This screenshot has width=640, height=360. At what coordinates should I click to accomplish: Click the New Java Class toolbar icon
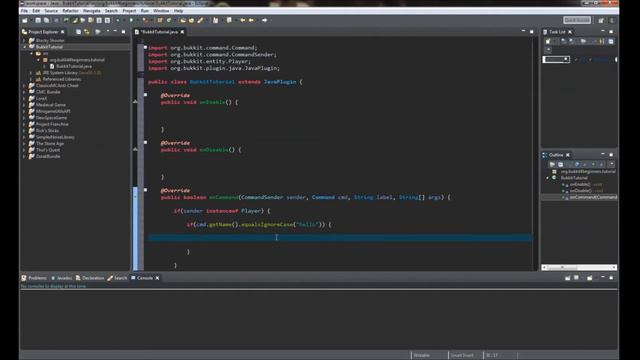(169, 20)
